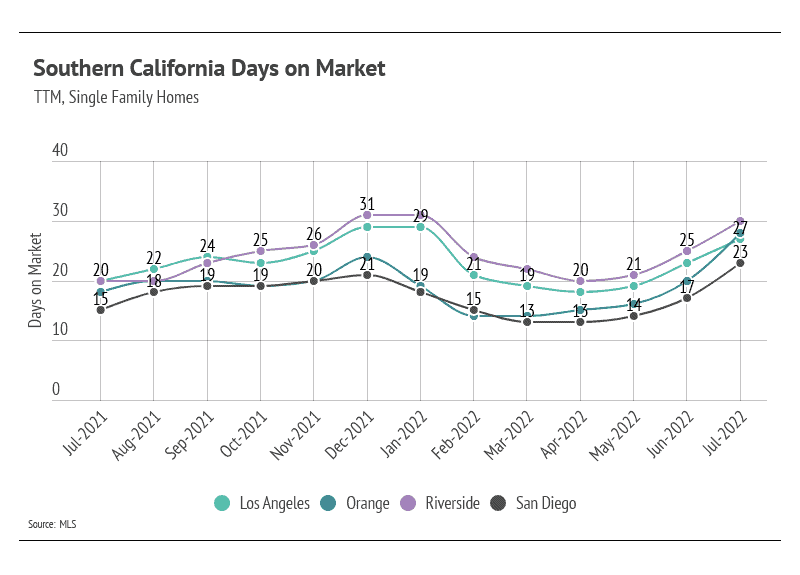The image size is (800, 575).
Task: Click the Los Angeles point at Jan-2022
Action: 420,227
